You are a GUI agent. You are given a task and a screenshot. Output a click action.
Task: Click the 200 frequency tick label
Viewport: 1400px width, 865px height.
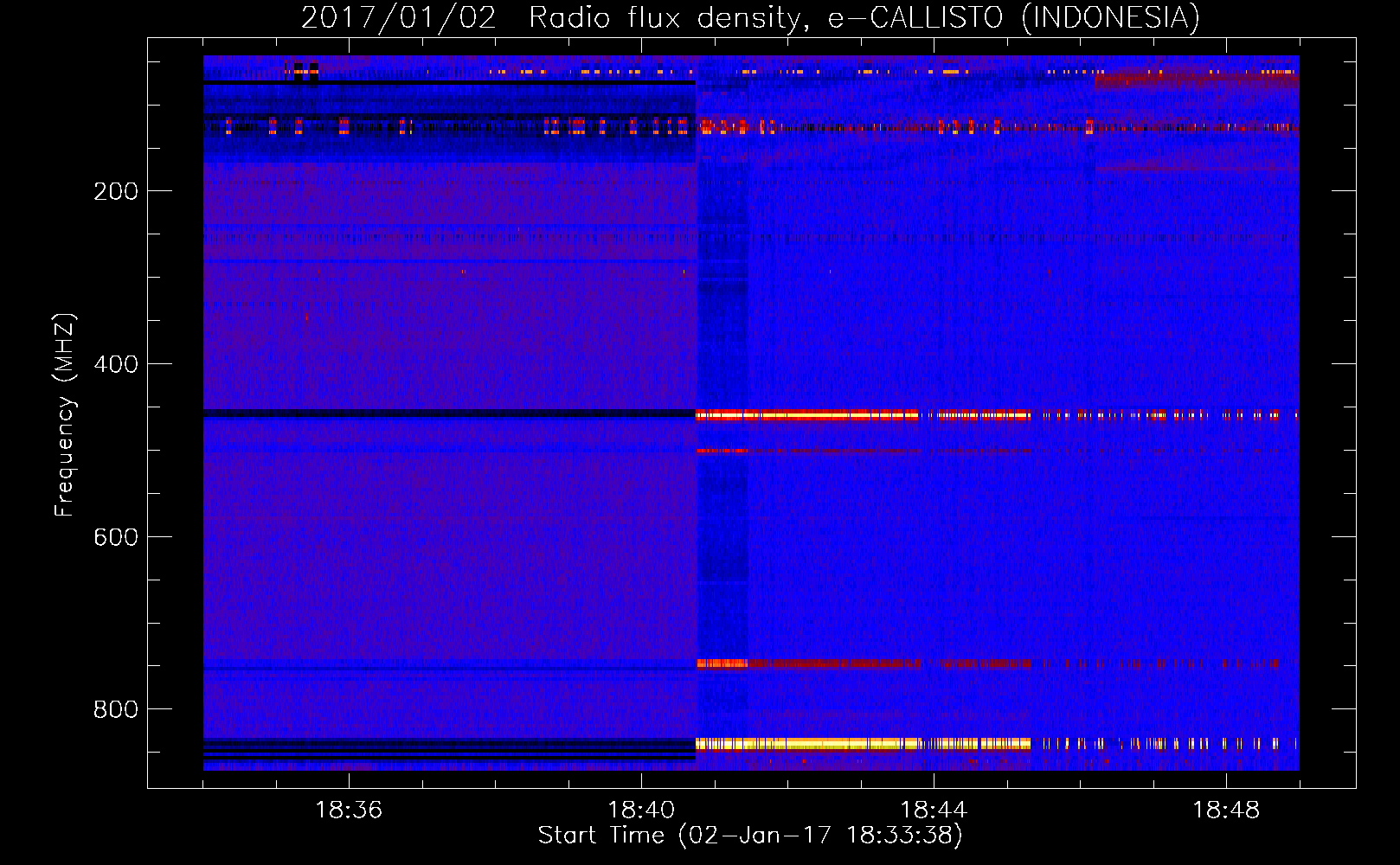[116, 191]
